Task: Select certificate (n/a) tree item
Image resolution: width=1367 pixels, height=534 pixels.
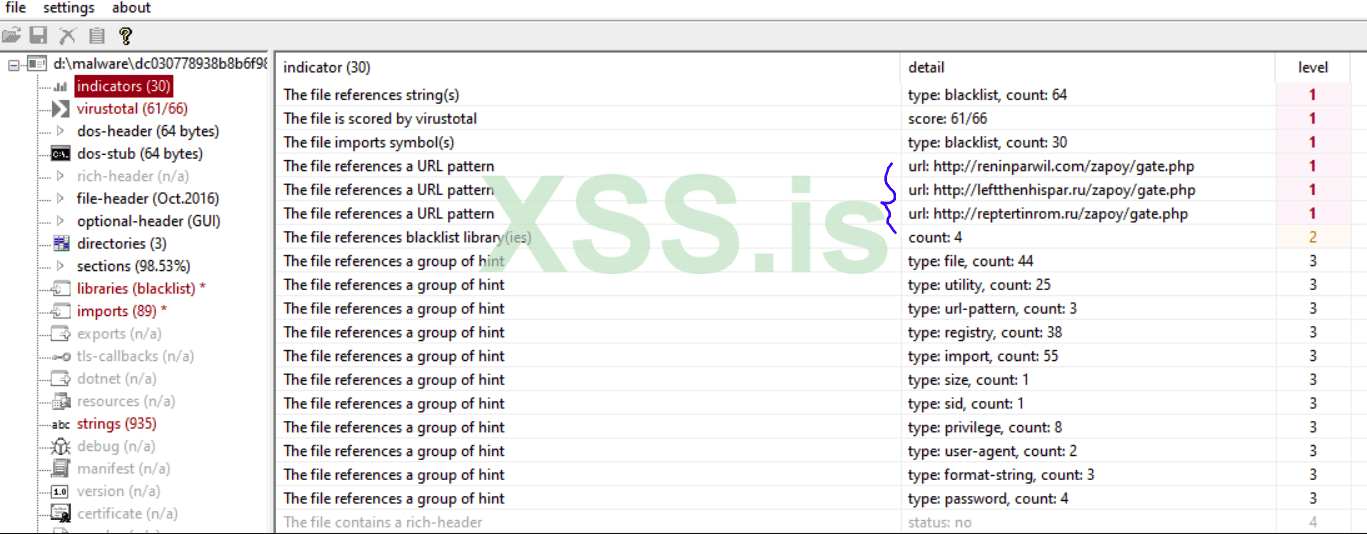Action: [127, 514]
